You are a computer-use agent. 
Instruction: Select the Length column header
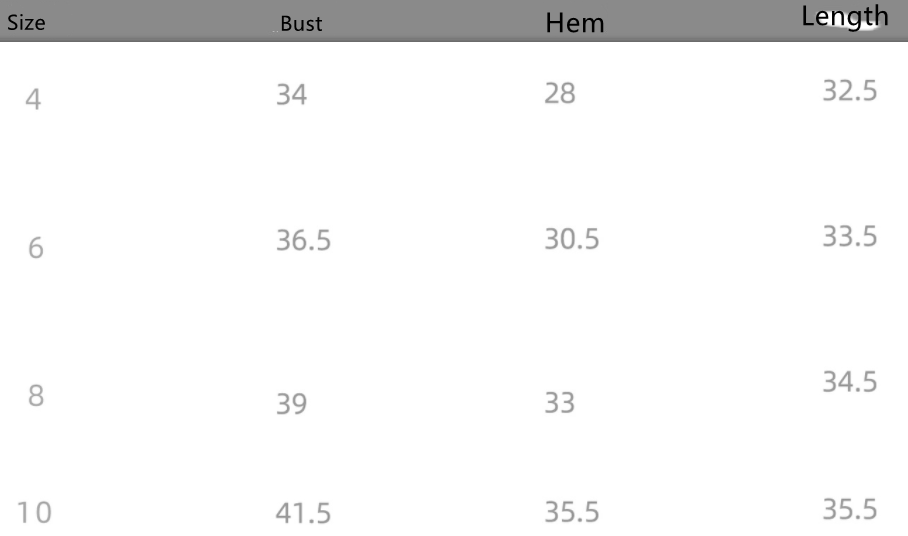tap(844, 16)
